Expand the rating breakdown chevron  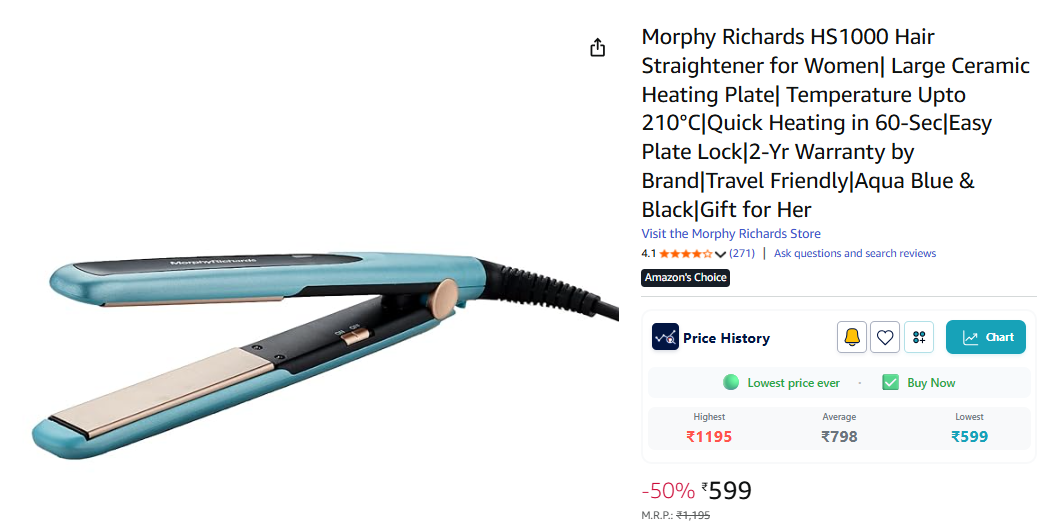[720, 254]
